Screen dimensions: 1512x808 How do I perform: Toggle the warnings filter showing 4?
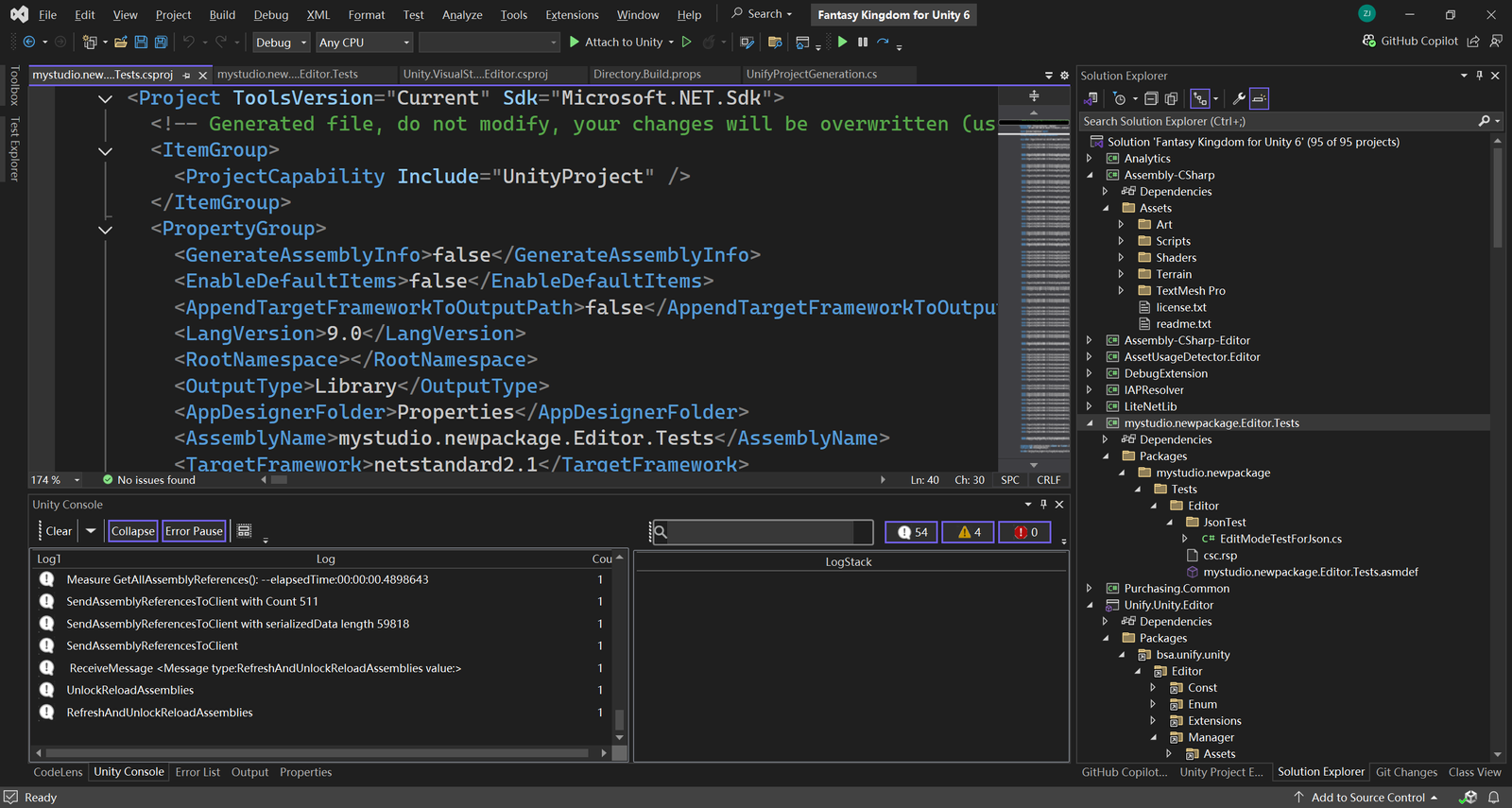pyautogui.click(x=969, y=532)
